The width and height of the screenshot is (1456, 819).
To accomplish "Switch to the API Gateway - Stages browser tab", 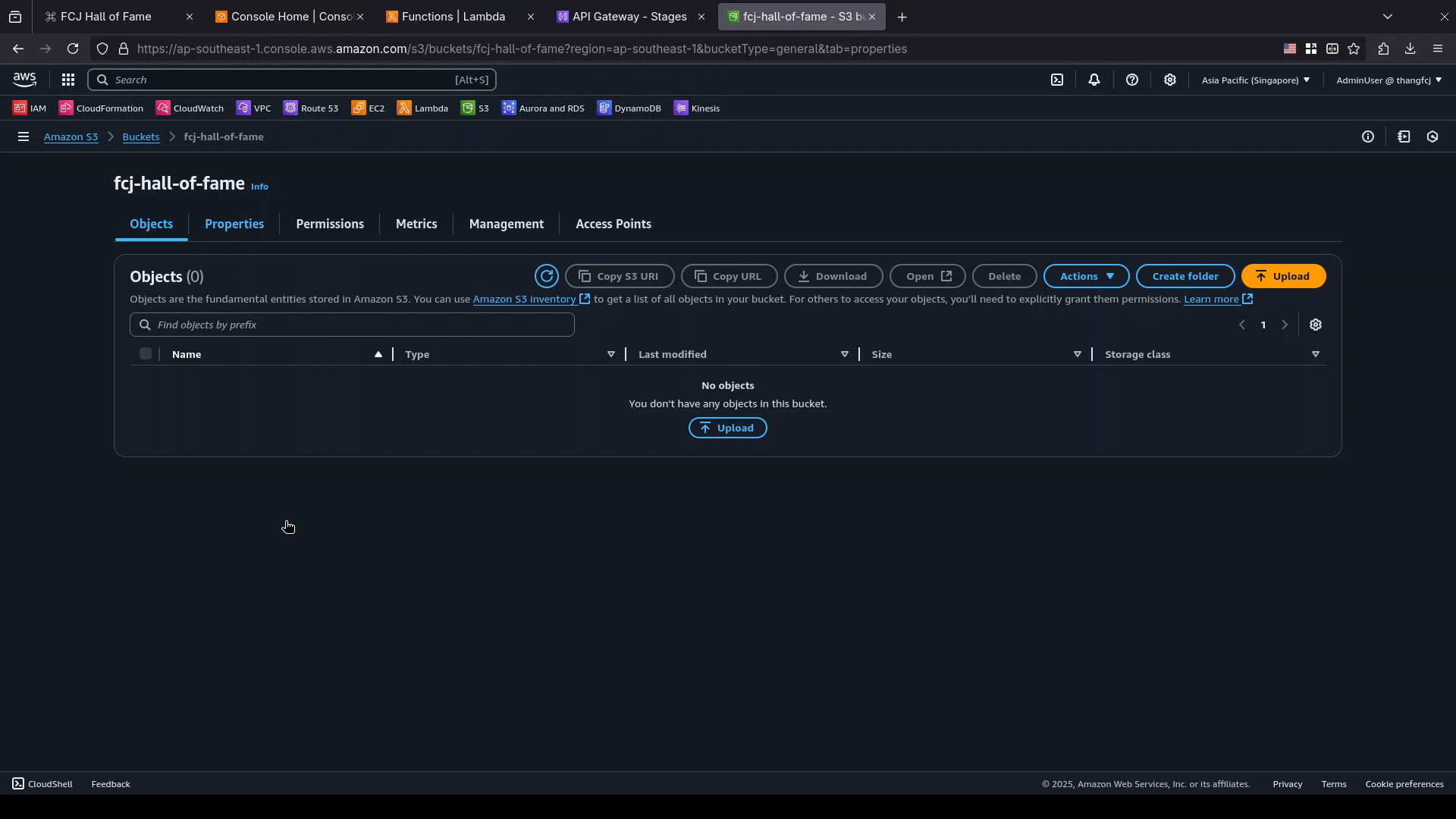I will [629, 17].
